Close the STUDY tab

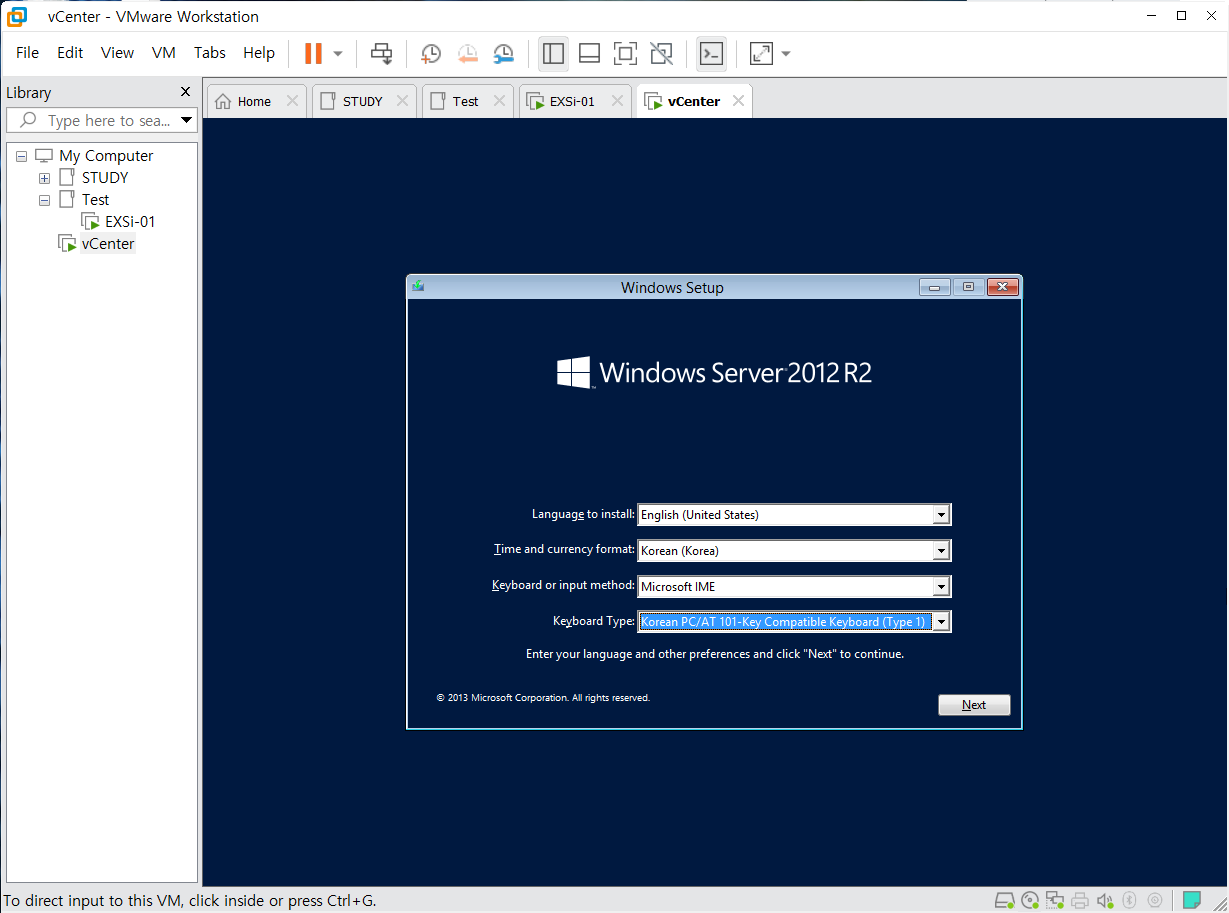[402, 101]
